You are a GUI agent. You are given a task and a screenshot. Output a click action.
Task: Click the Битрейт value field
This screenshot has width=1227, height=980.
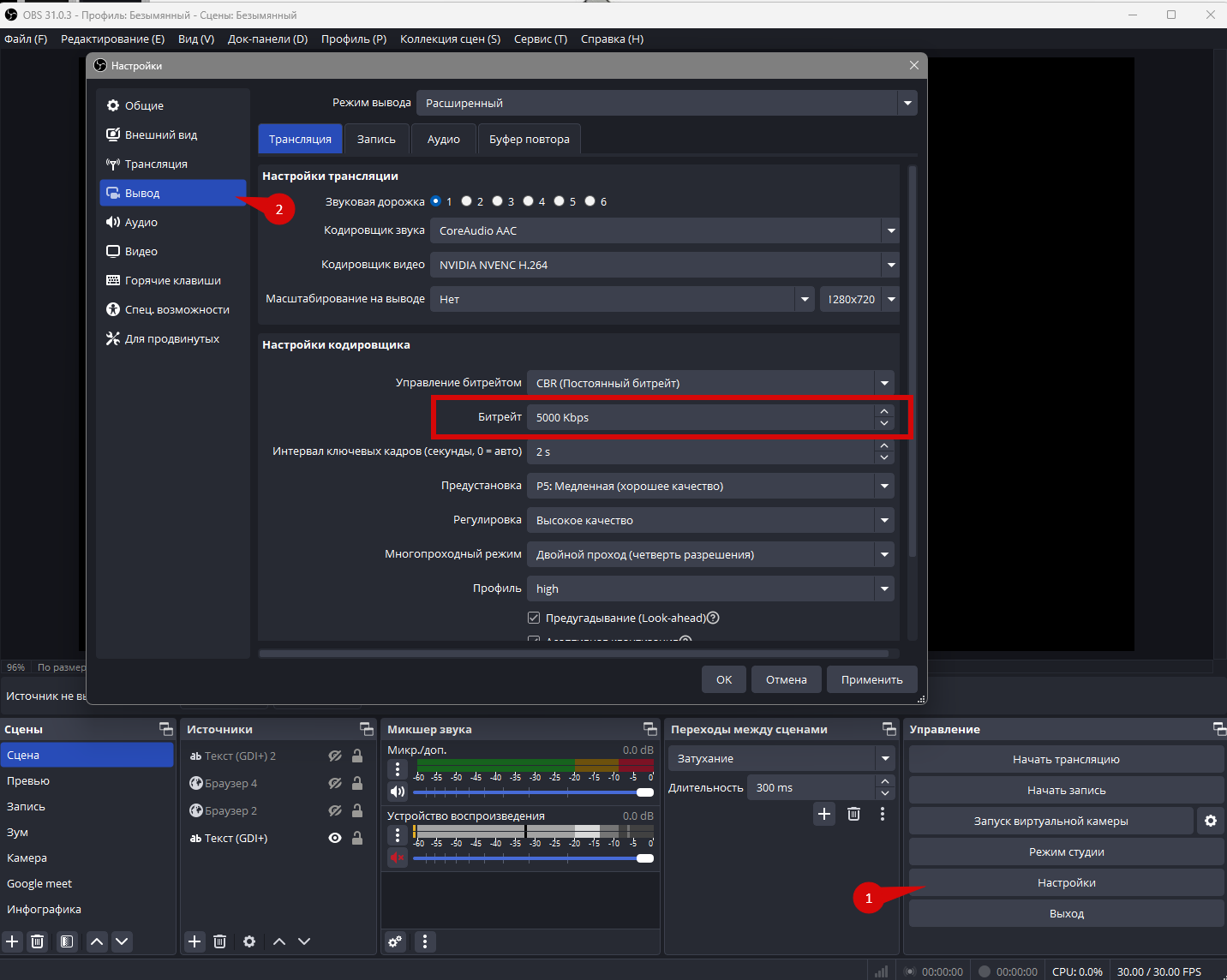(x=700, y=417)
